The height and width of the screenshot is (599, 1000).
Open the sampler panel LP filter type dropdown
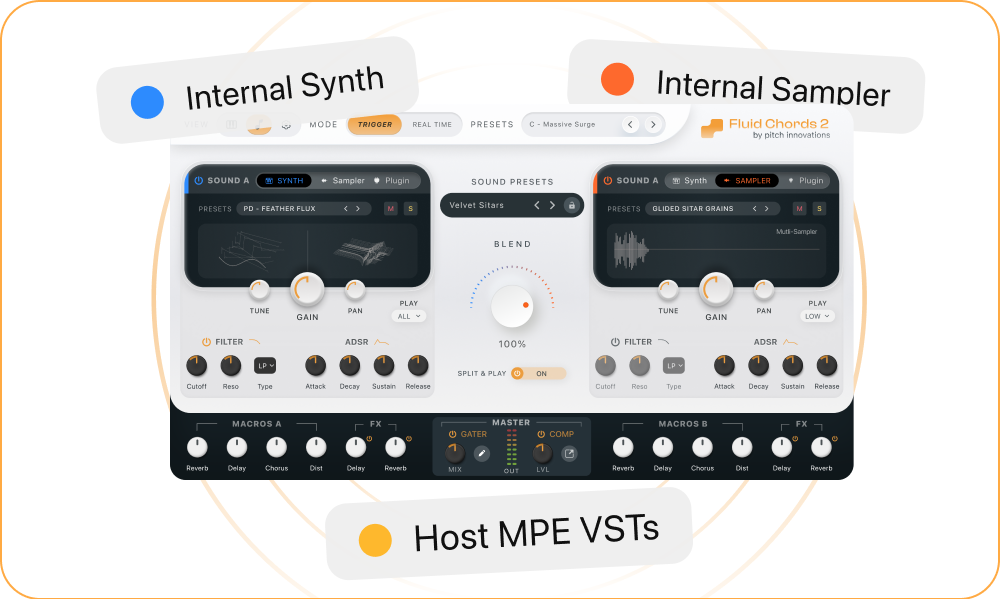(673, 366)
